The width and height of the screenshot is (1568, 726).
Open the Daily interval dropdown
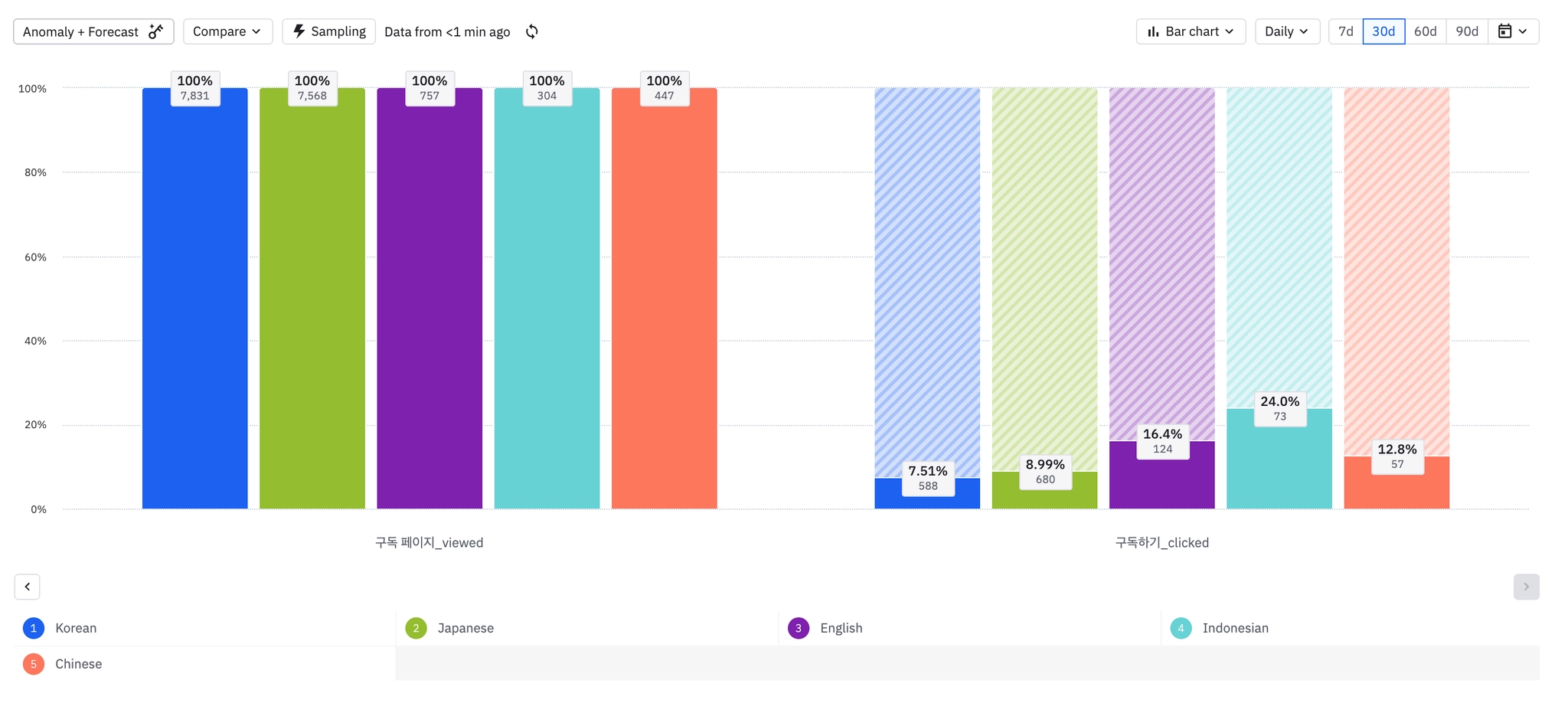click(1287, 31)
